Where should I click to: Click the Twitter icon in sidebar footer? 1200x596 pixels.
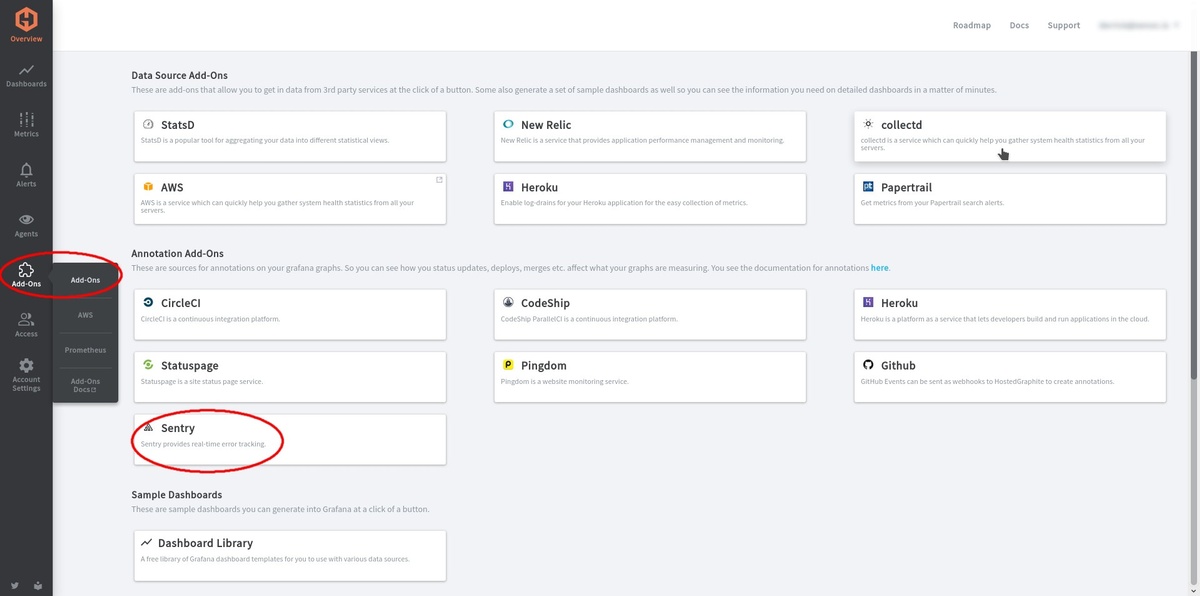point(15,584)
